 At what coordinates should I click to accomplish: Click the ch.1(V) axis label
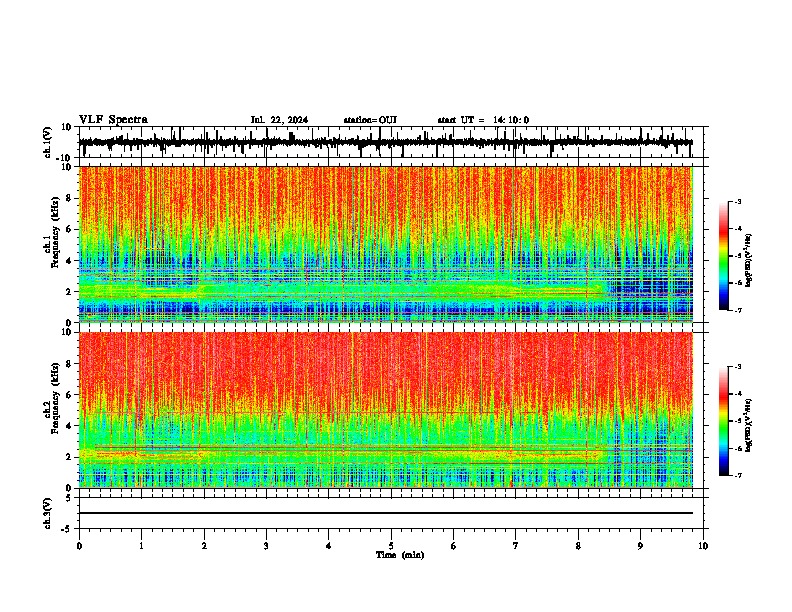(x=48, y=142)
